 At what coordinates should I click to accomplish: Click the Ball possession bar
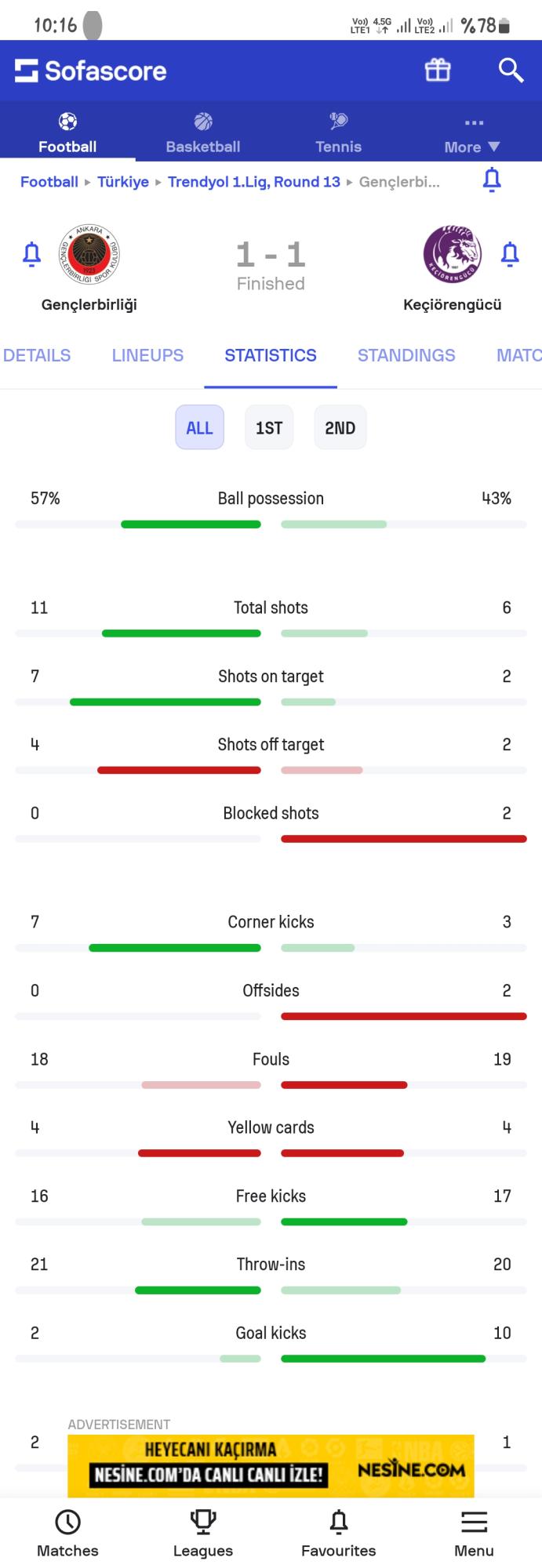(x=271, y=524)
